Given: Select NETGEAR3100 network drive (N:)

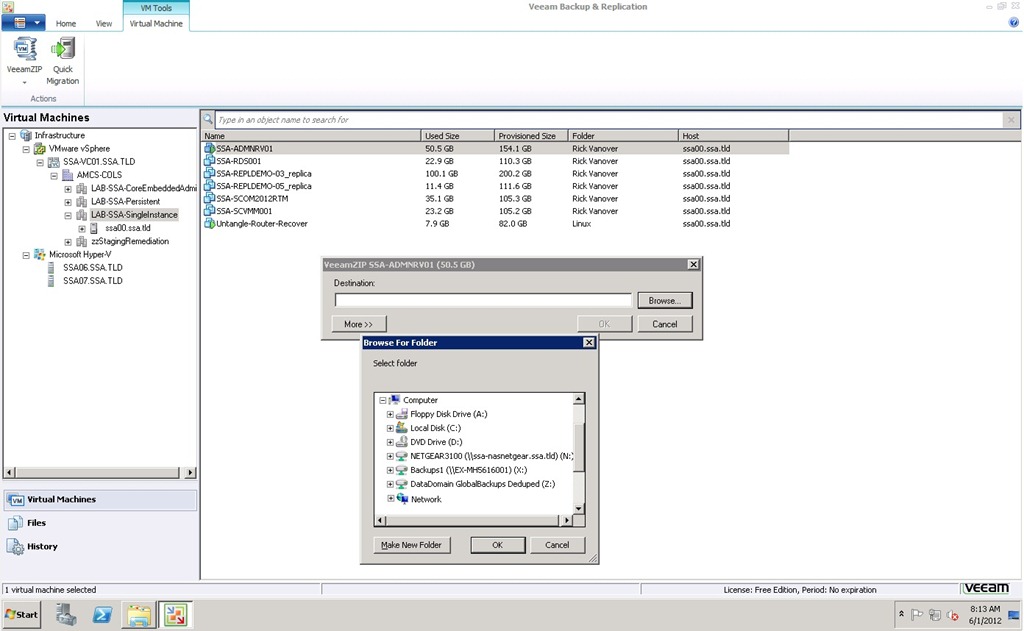Looking at the screenshot, I should point(491,456).
